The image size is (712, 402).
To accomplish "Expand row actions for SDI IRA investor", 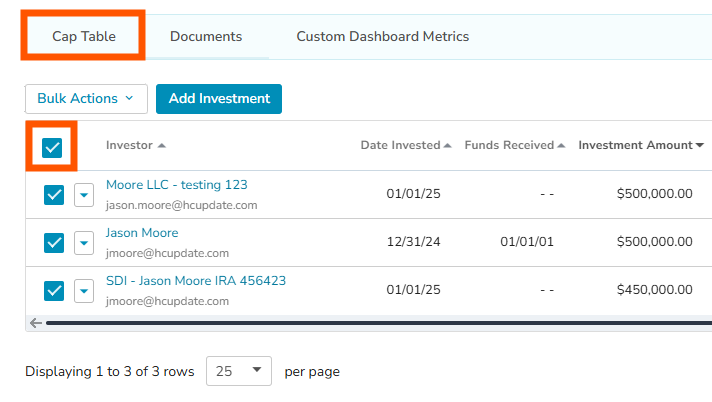I will pyautogui.click(x=84, y=291).
